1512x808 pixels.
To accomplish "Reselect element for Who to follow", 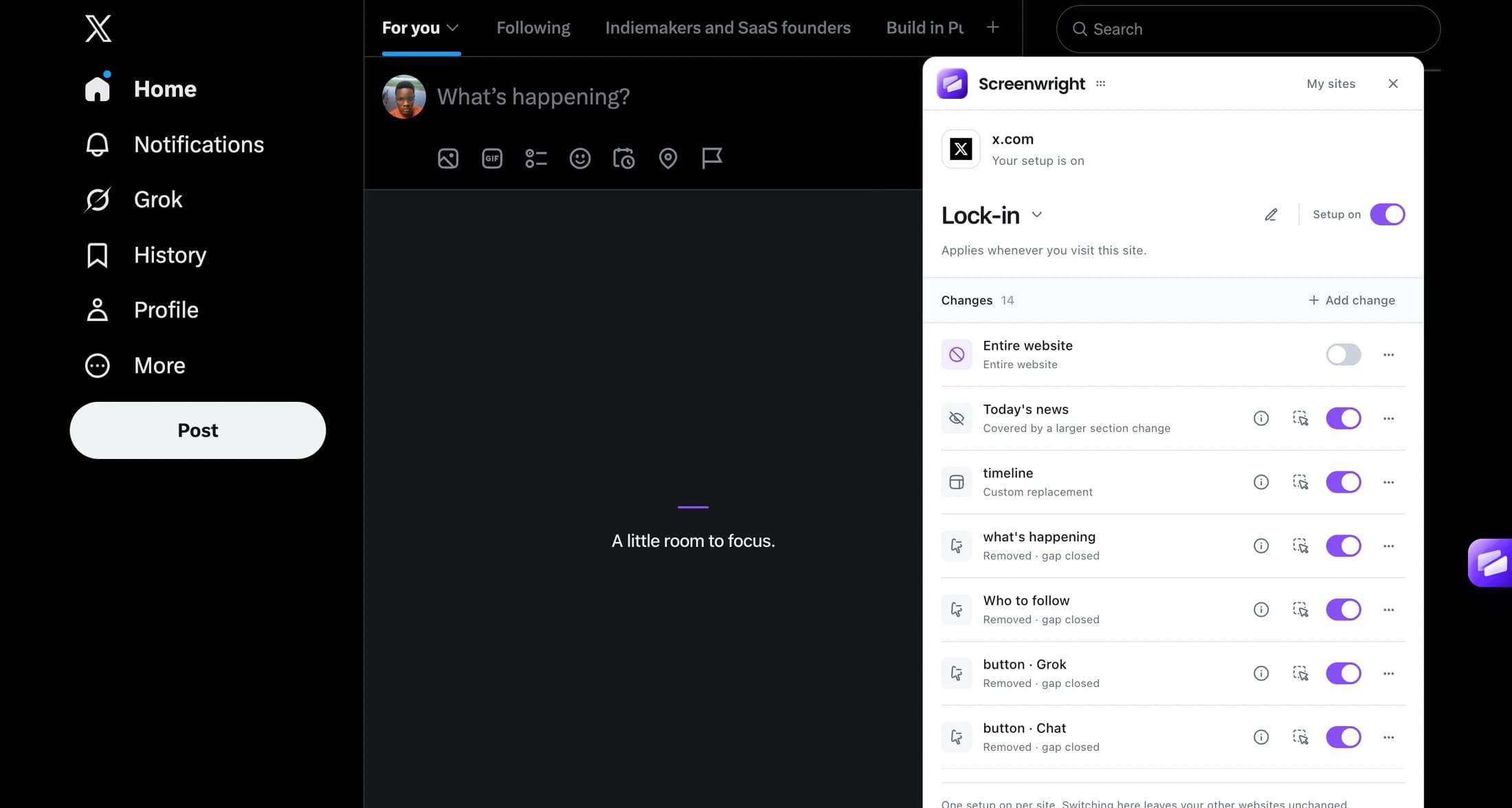I will point(1300,610).
